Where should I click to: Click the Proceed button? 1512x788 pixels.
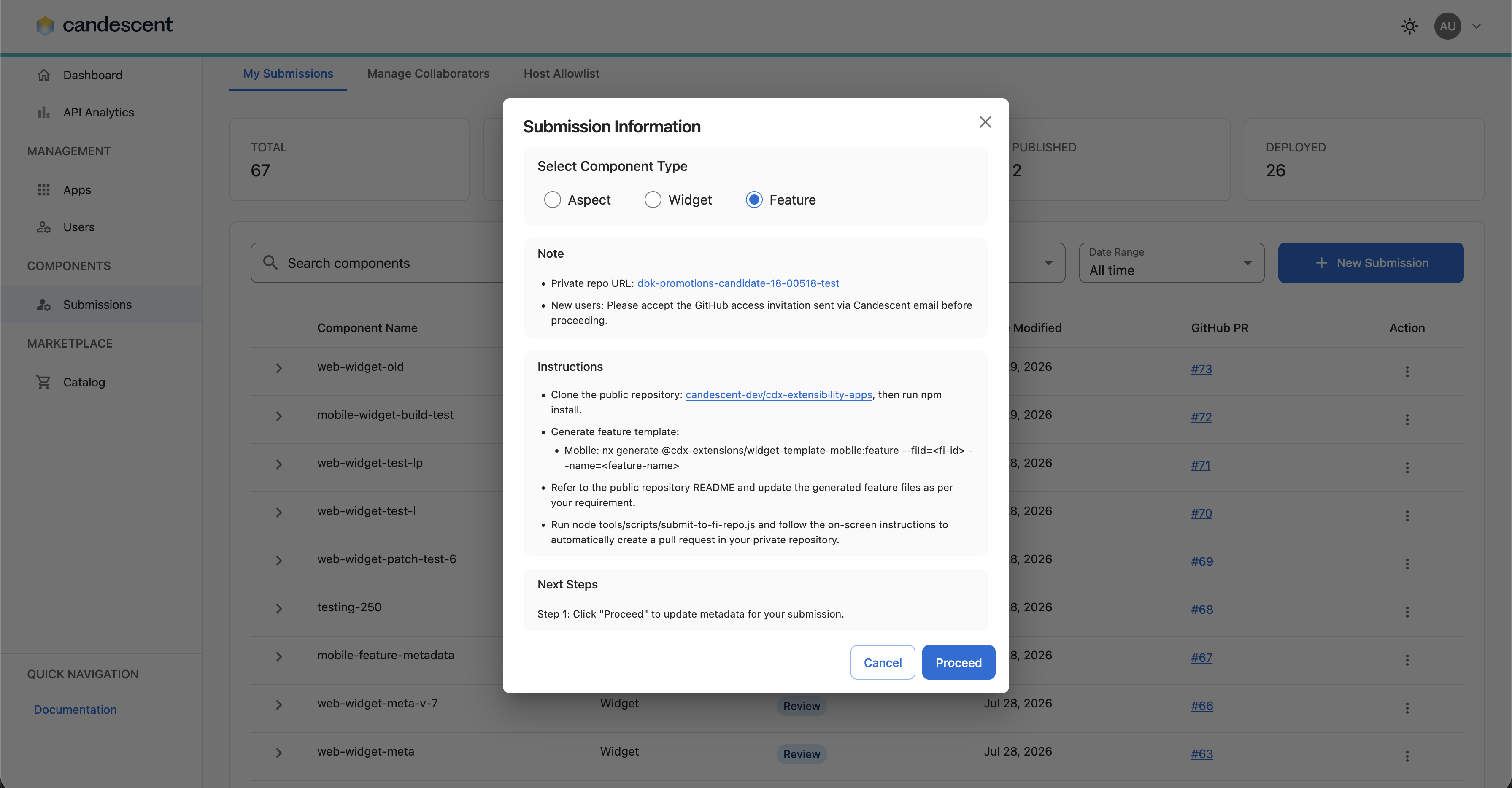click(958, 662)
